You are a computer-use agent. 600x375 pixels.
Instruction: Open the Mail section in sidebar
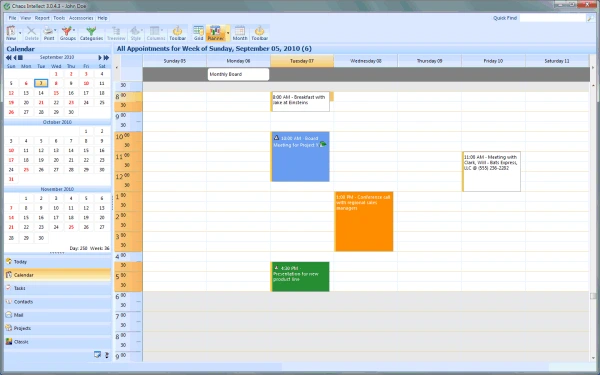coord(57,315)
